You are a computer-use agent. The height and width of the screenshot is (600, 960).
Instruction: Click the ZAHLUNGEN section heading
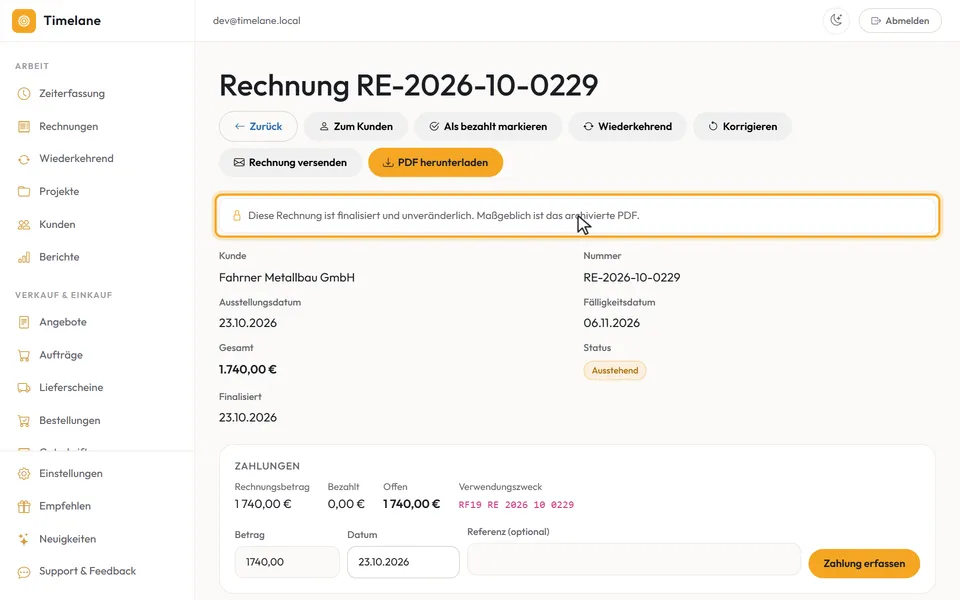[x=267, y=466]
